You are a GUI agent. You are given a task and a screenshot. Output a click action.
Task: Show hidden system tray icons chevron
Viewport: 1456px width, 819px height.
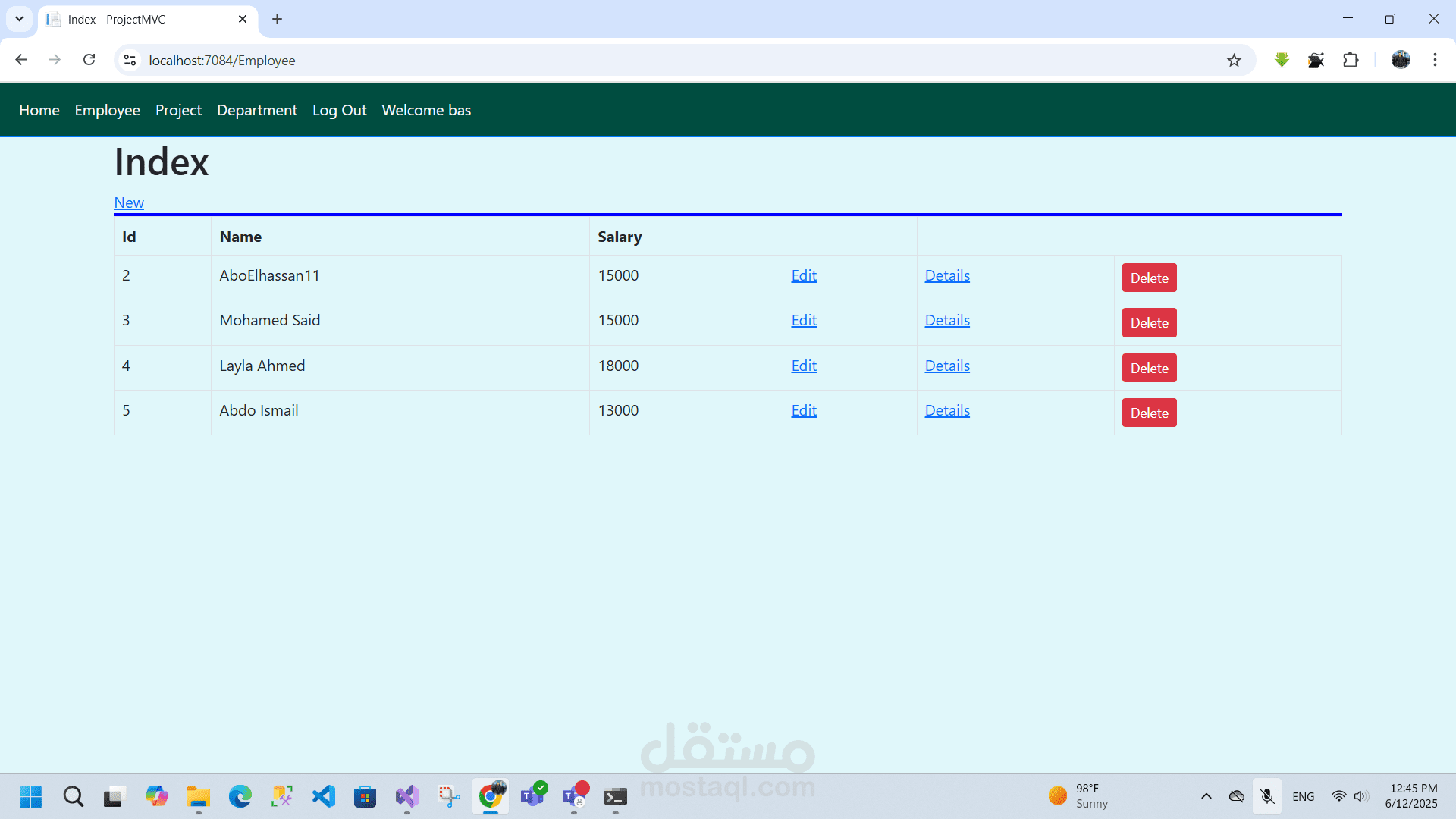point(1206,796)
